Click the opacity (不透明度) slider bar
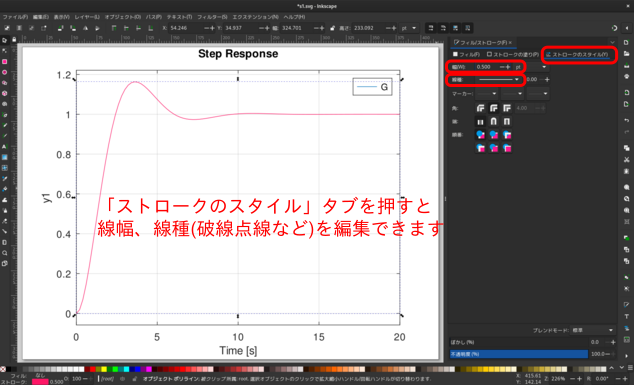 click(519, 354)
